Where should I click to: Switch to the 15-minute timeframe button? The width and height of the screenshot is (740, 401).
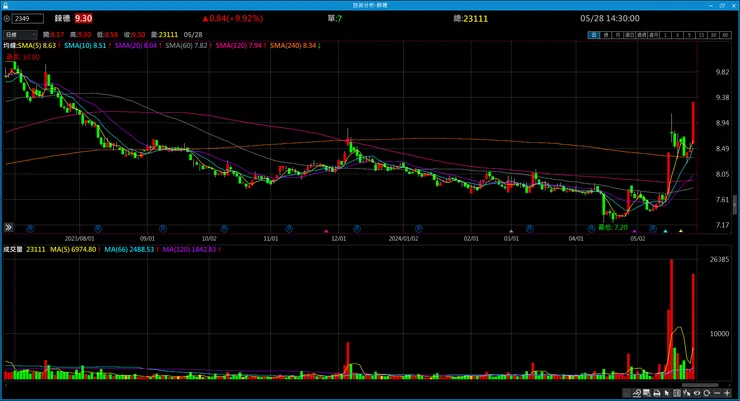point(701,35)
